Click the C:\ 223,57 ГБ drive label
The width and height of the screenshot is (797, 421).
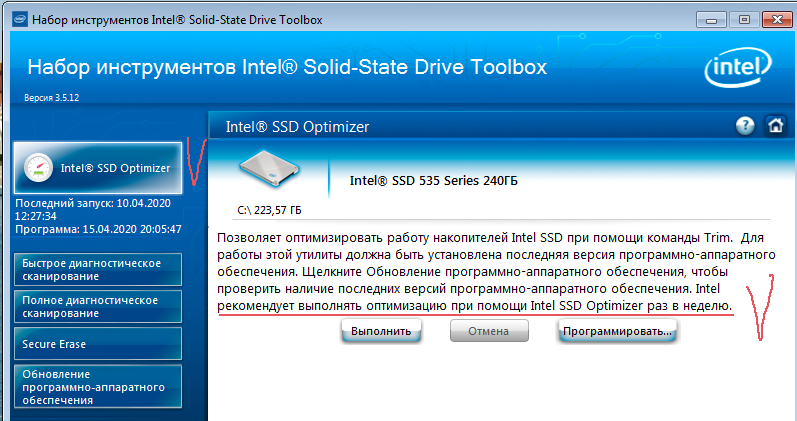click(269, 209)
